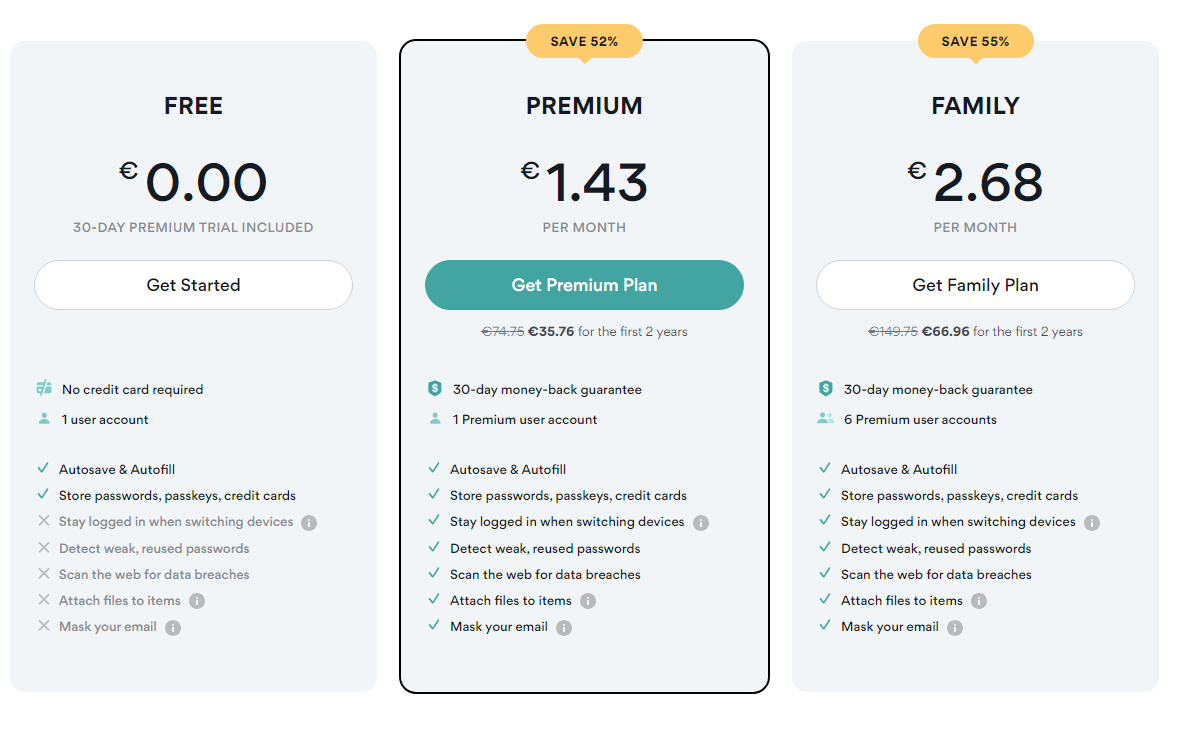Click the SAVE 52% badge
Viewport: 1199px width, 744px height.
[584, 41]
